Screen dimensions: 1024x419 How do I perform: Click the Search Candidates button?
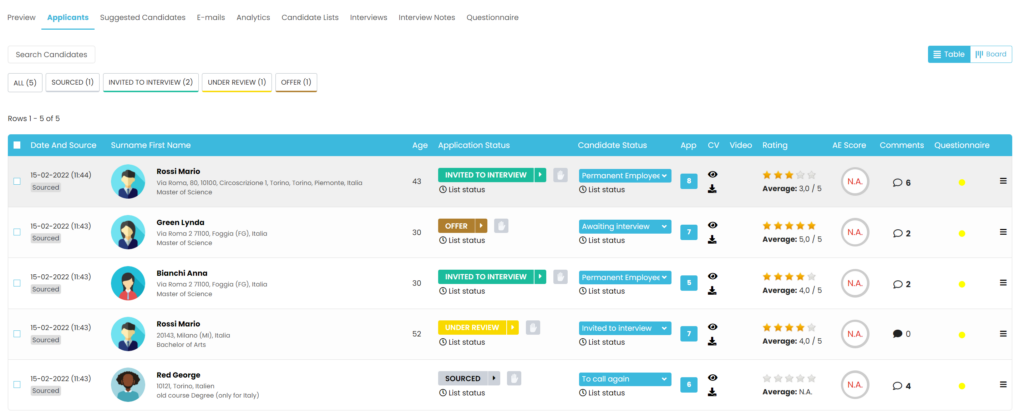52,55
